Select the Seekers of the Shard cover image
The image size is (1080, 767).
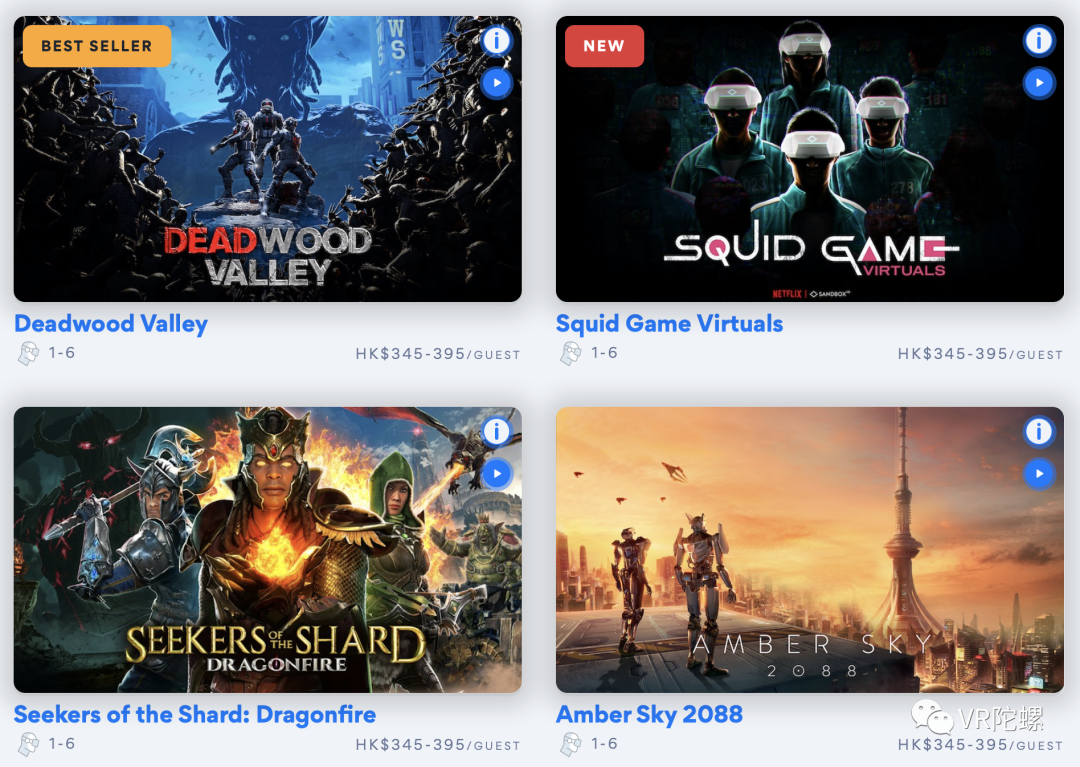pyautogui.click(x=267, y=550)
